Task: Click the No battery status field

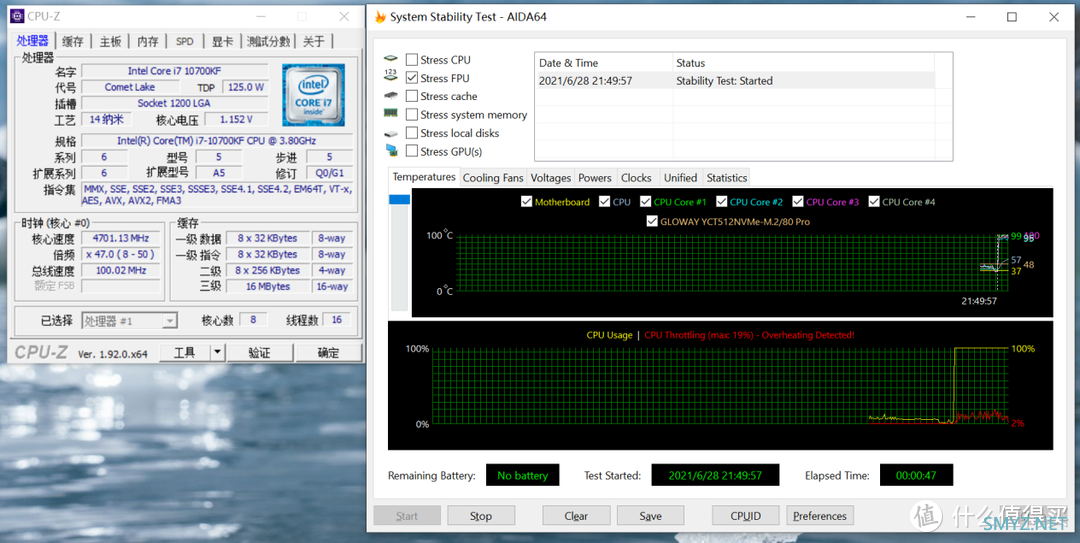Action: (x=522, y=475)
